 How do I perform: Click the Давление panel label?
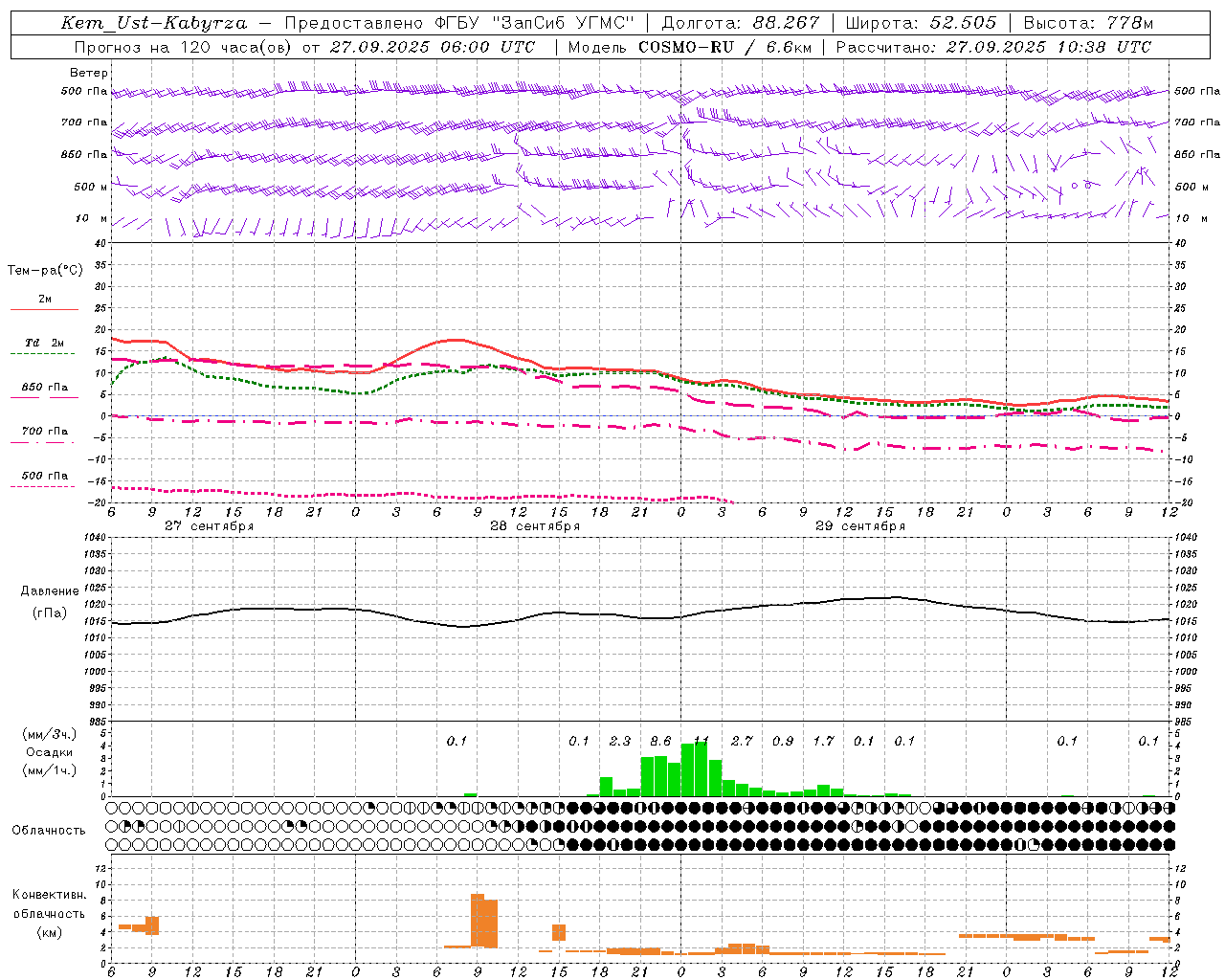click(x=50, y=591)
